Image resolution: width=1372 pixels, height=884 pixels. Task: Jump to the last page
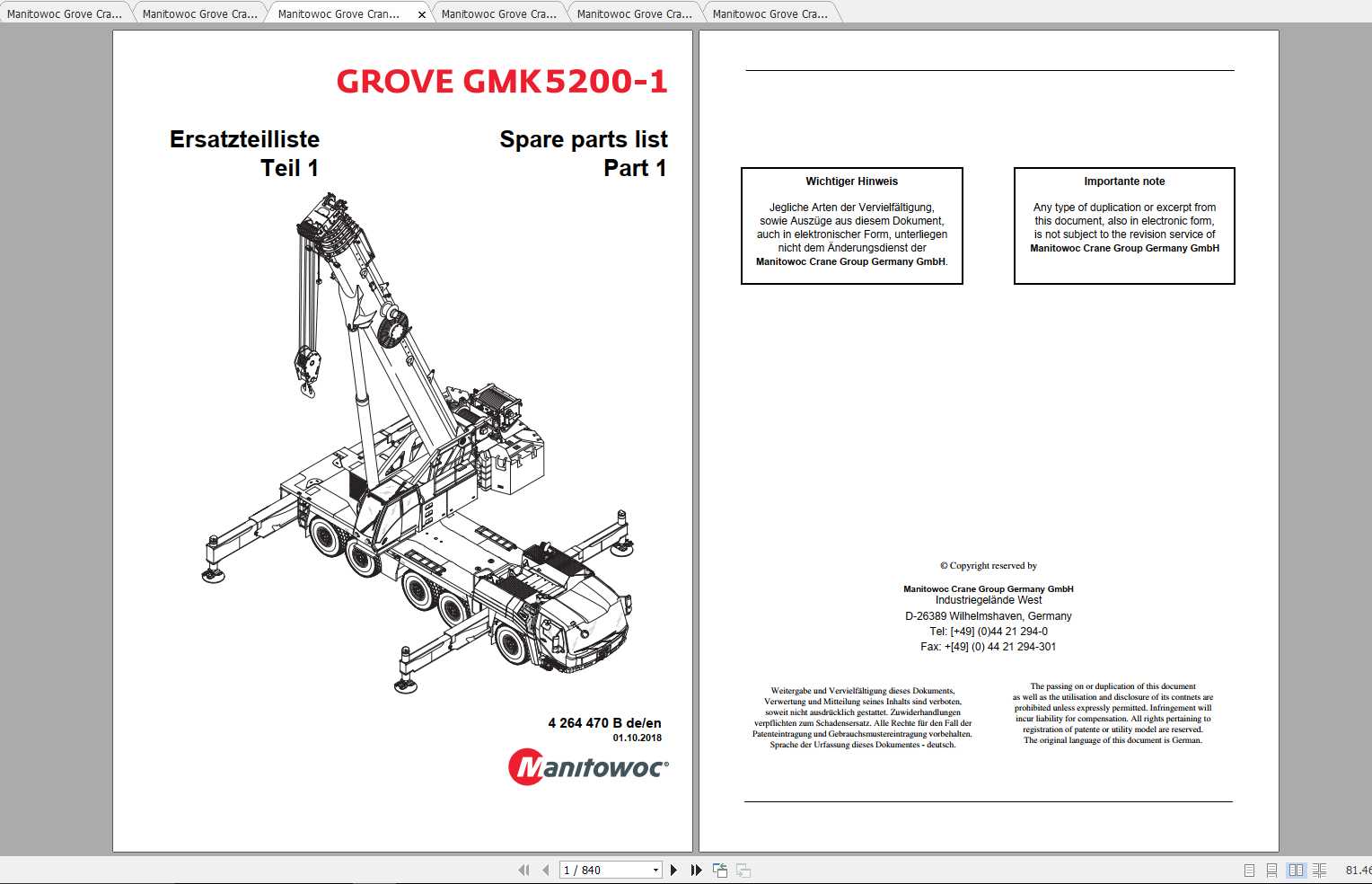(696, 870)
